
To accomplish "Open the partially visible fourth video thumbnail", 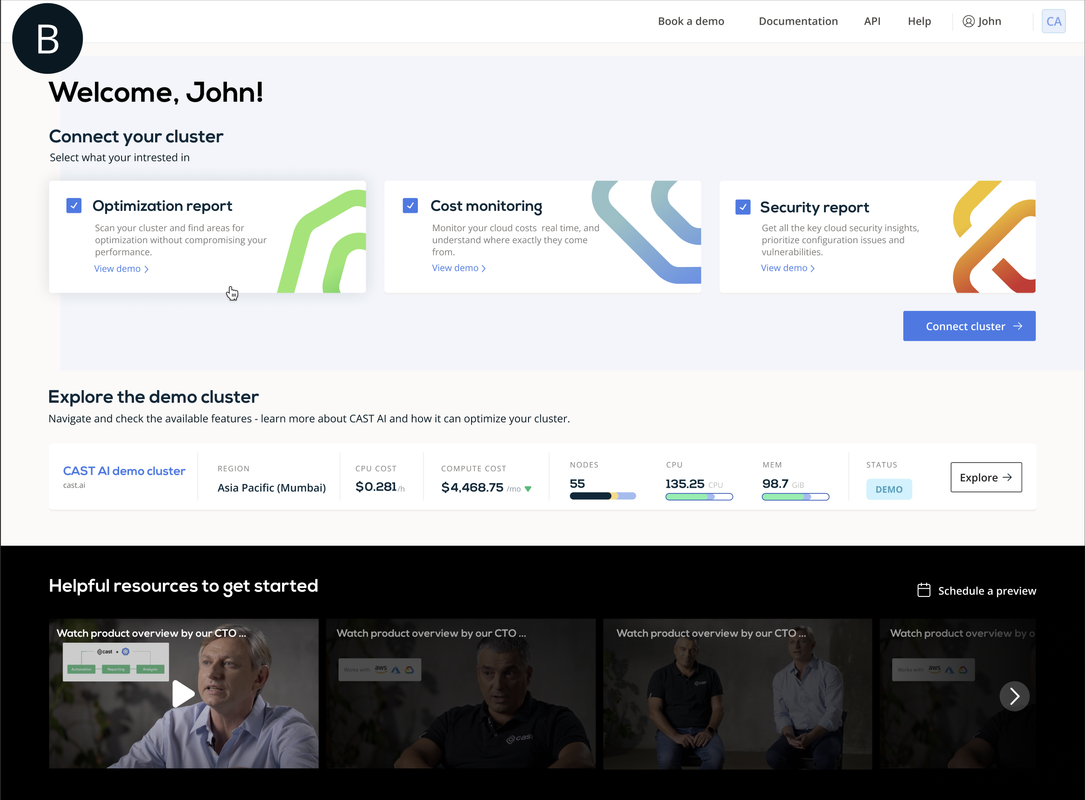I will (x=958, y=693).
